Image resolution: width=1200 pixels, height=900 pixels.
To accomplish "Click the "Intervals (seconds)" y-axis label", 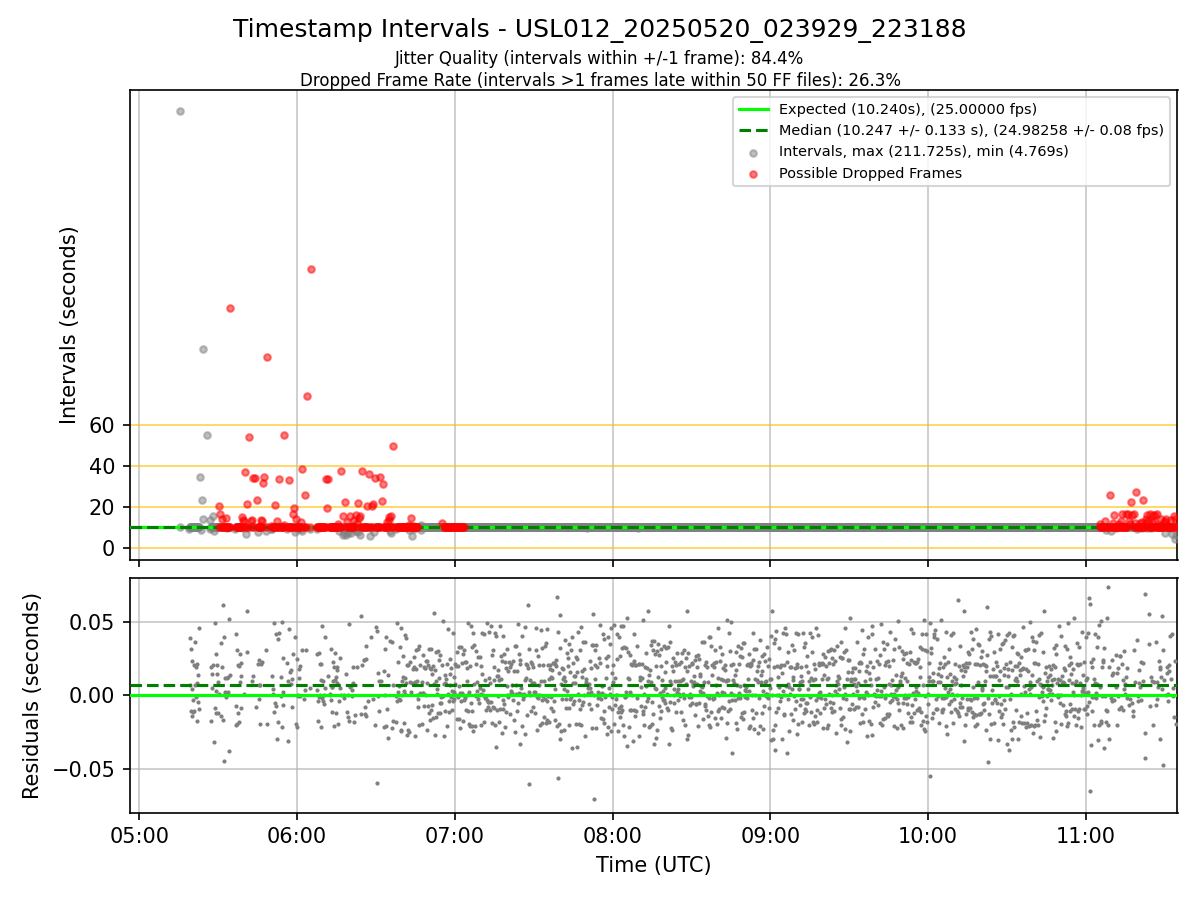I will 69,325.
